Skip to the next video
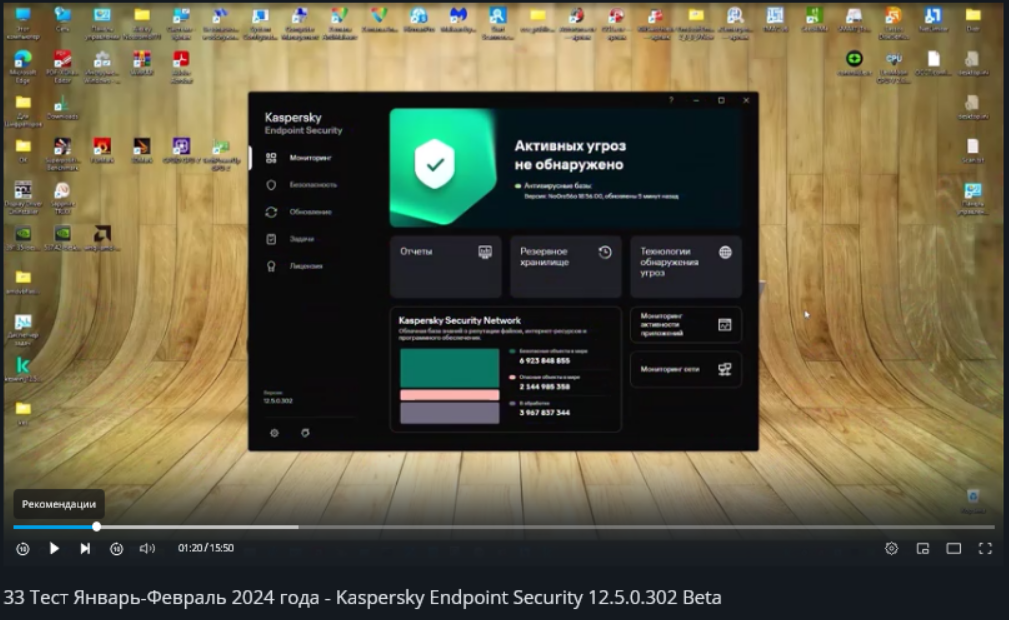The image size is (1009, 620). click(85, 548)
